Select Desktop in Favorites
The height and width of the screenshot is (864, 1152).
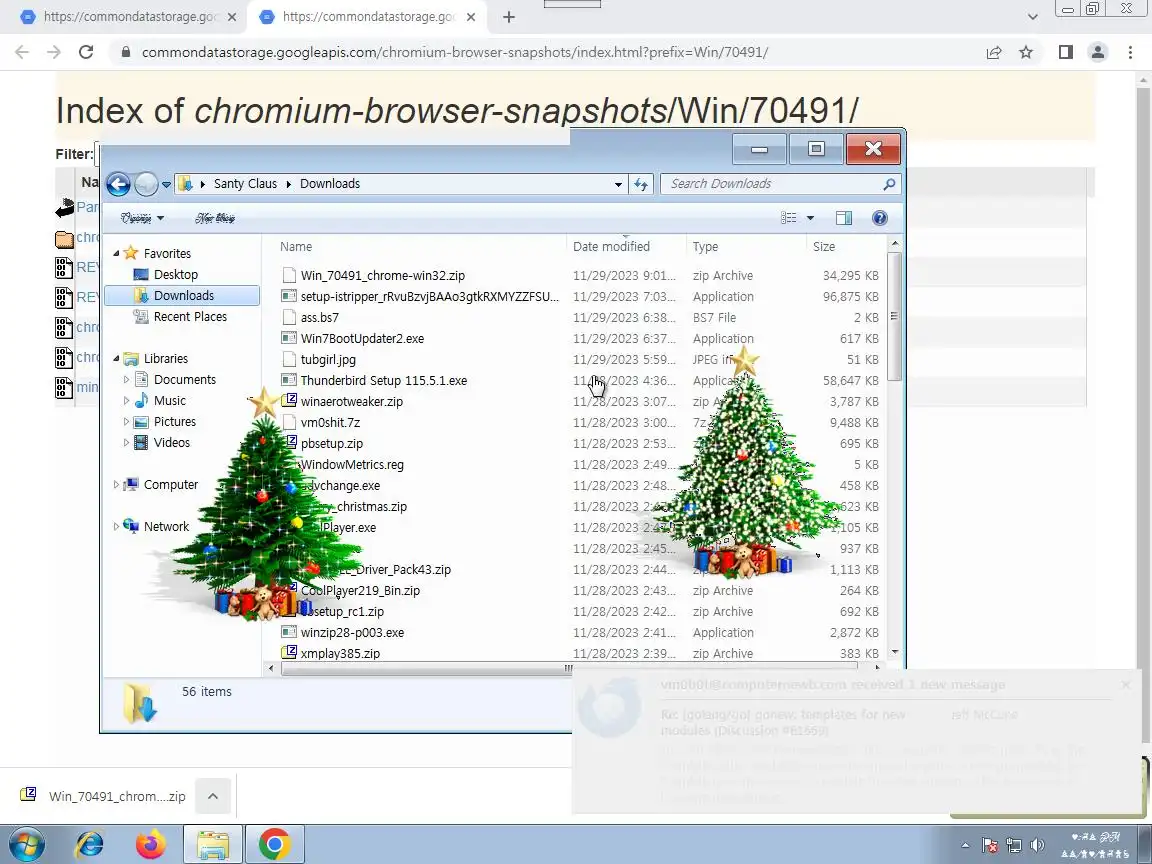pos(176,274)
